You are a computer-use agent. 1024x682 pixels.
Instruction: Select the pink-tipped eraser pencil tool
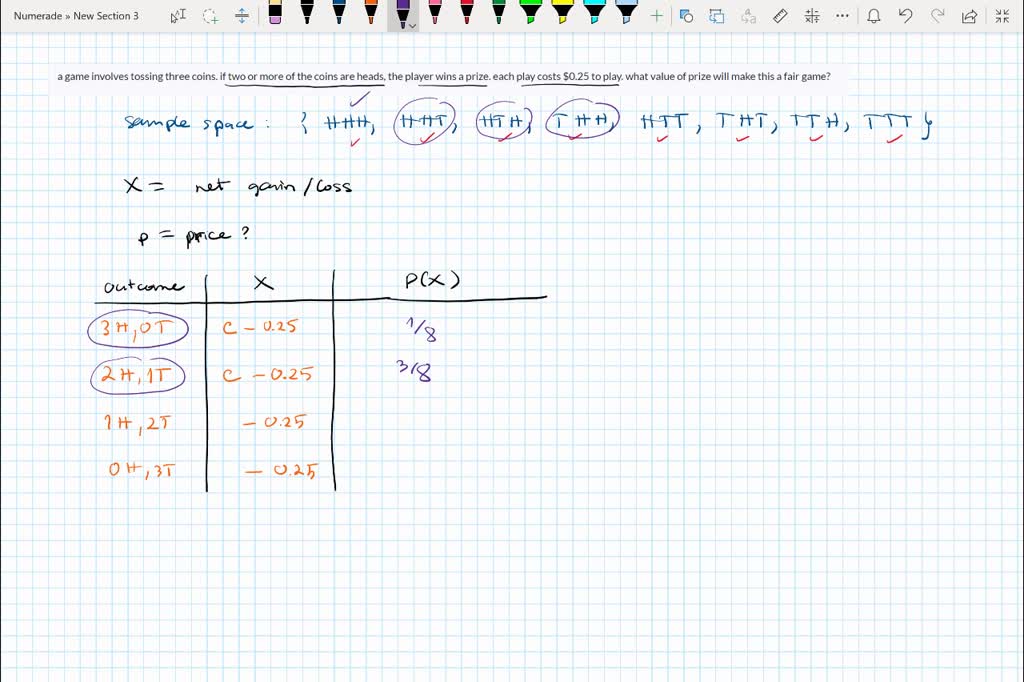click(x=273, y=15)
